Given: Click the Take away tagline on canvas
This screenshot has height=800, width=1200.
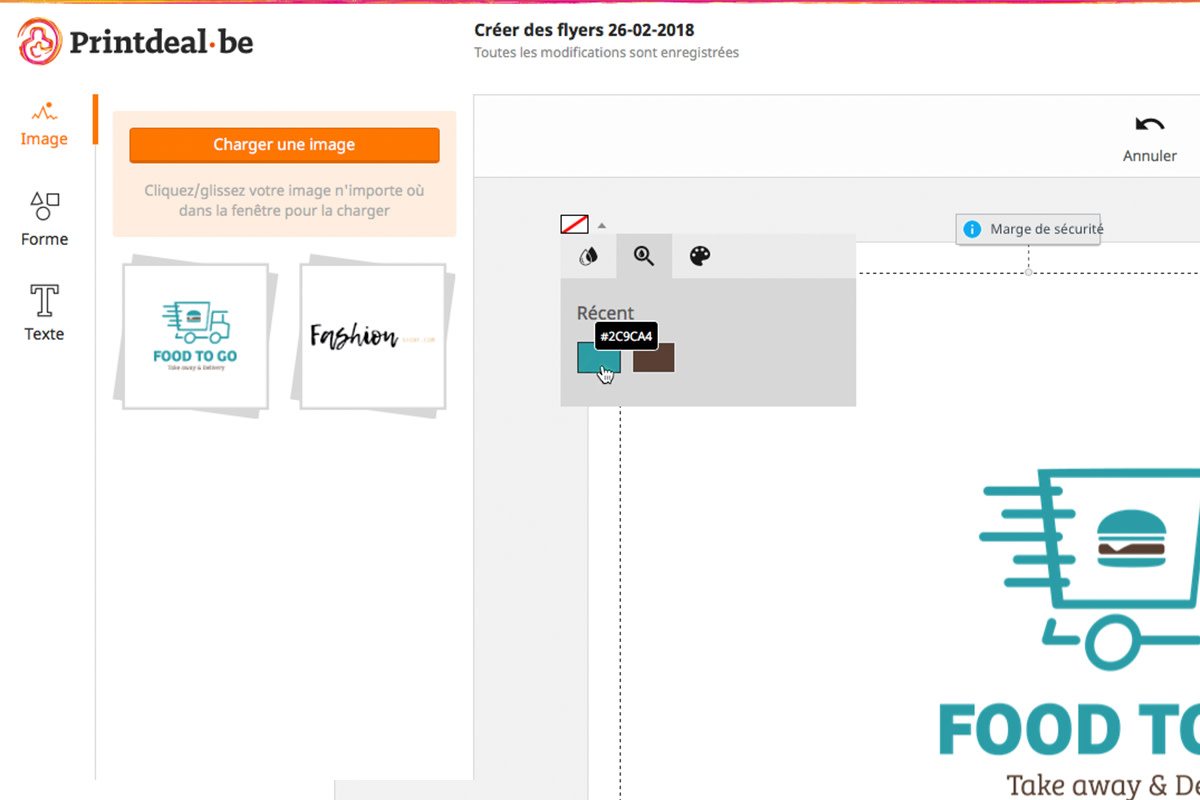Looking at the screenshot, I should point(1103,785).
